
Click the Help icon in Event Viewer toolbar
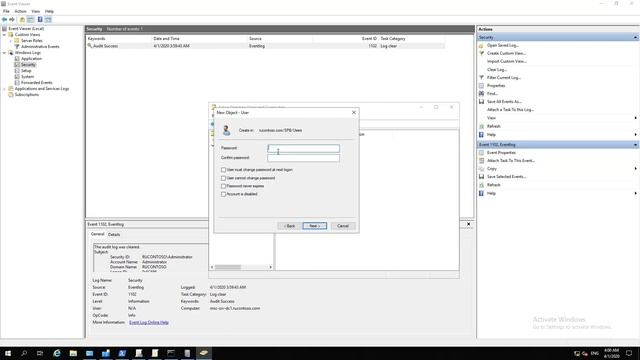click(x=40, y=20)
